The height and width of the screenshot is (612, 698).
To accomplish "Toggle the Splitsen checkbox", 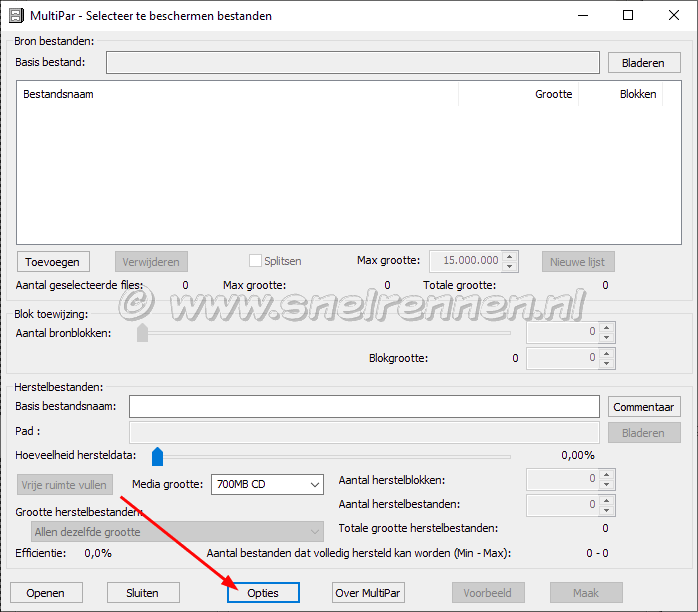I will pos(255,261).
